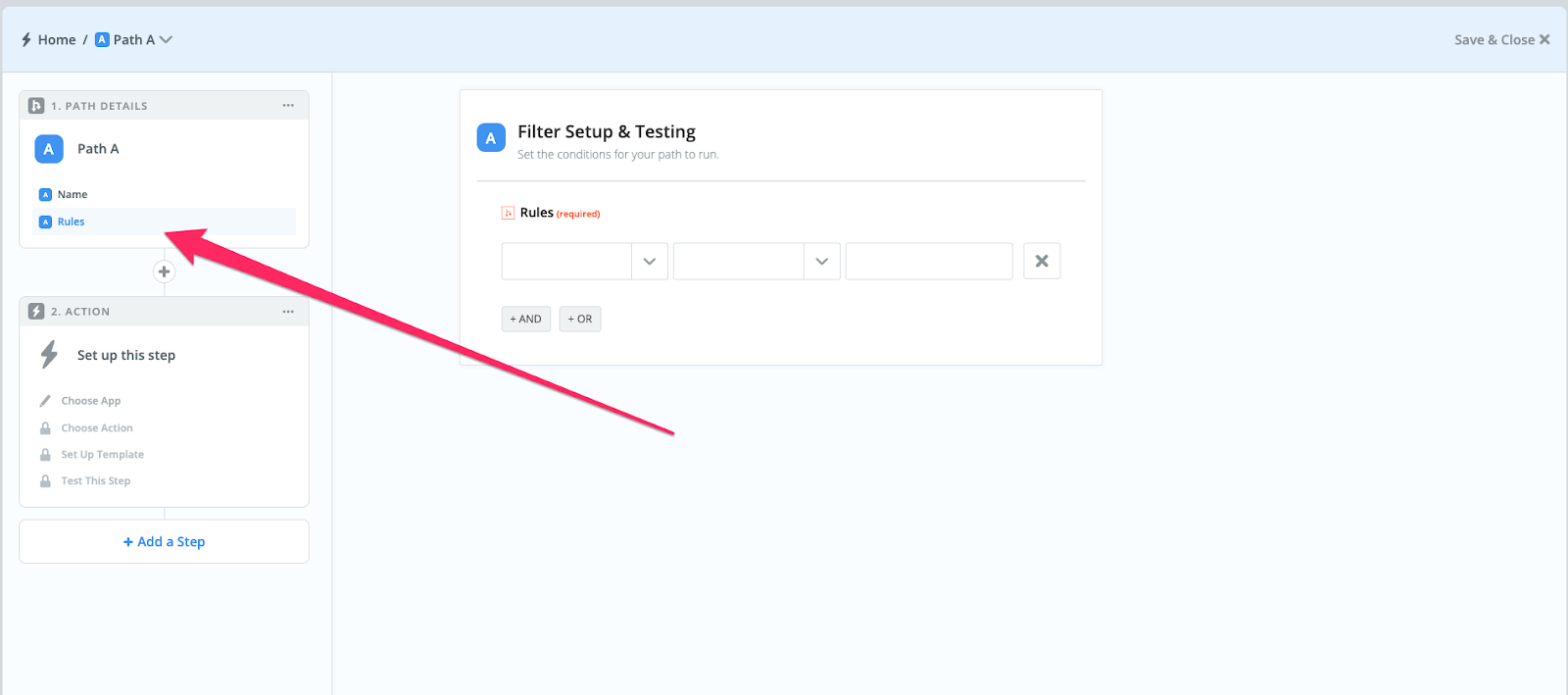Select Choose App in Action step
The height and width of the screenshot is (695, 1568).
tap(91, 401)
